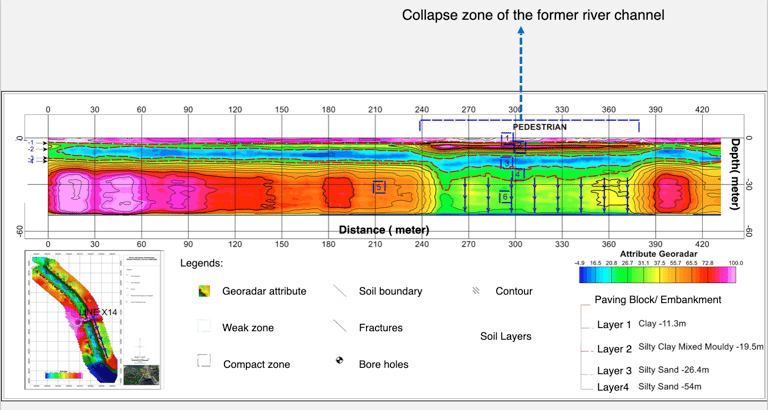Click 'Silty Clay Mixed Mouldy -19.5m' description

coord(700,347)
